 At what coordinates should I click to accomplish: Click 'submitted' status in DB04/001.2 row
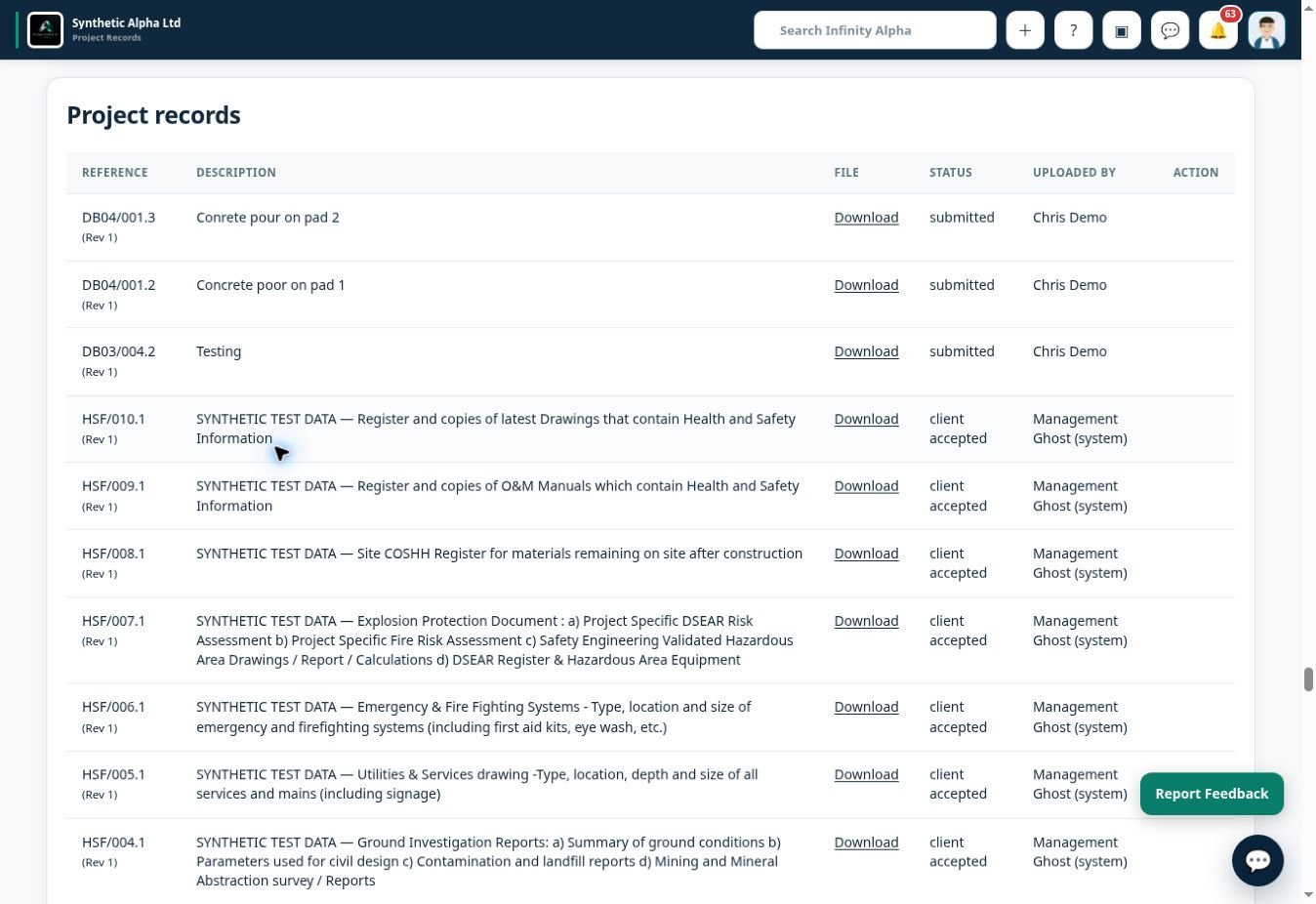tap(962, 285)
